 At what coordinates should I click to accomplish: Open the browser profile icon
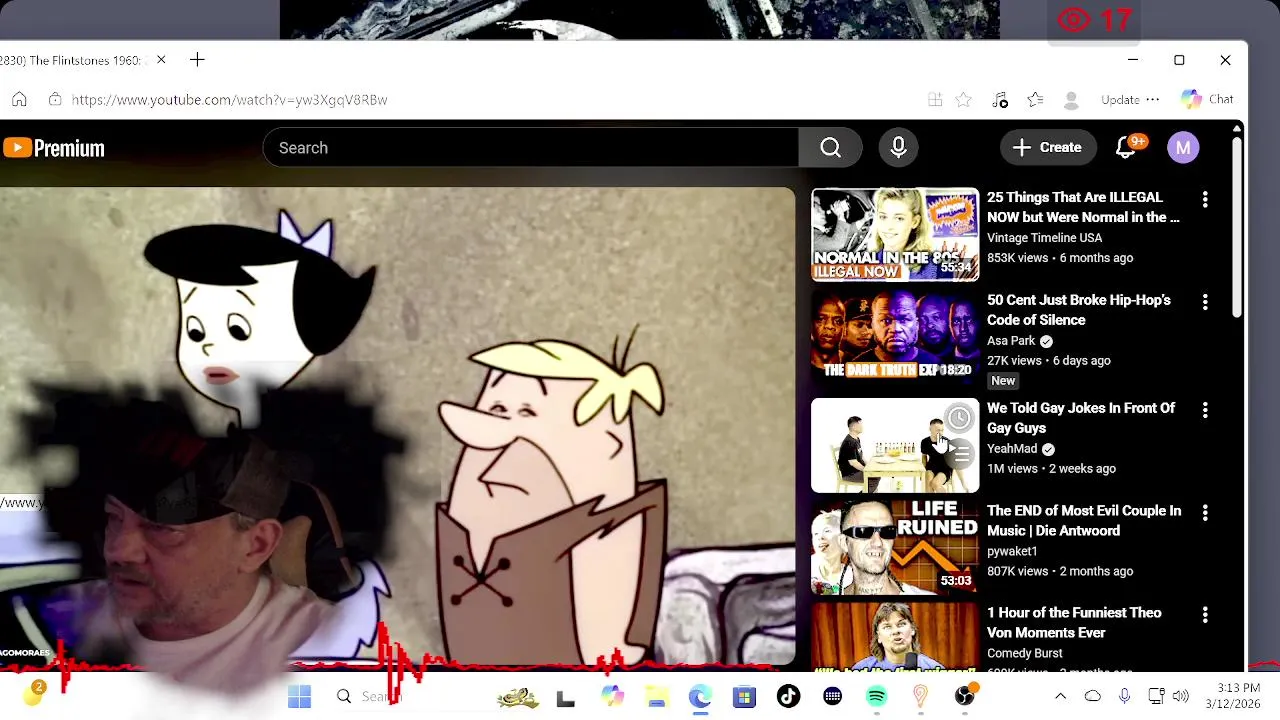click(1071, 99)
